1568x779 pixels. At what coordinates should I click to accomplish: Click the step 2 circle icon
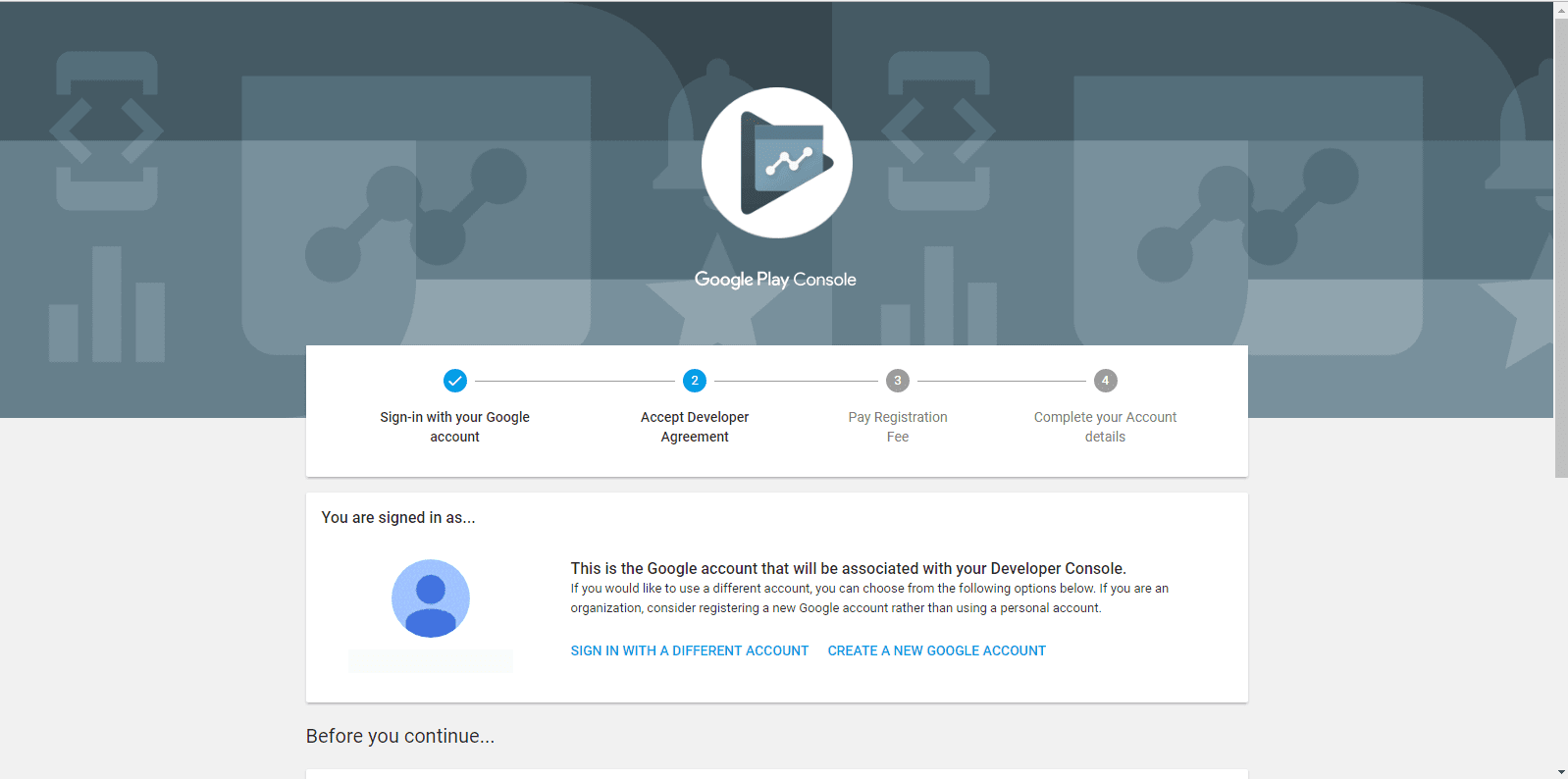tap(695, 381)
